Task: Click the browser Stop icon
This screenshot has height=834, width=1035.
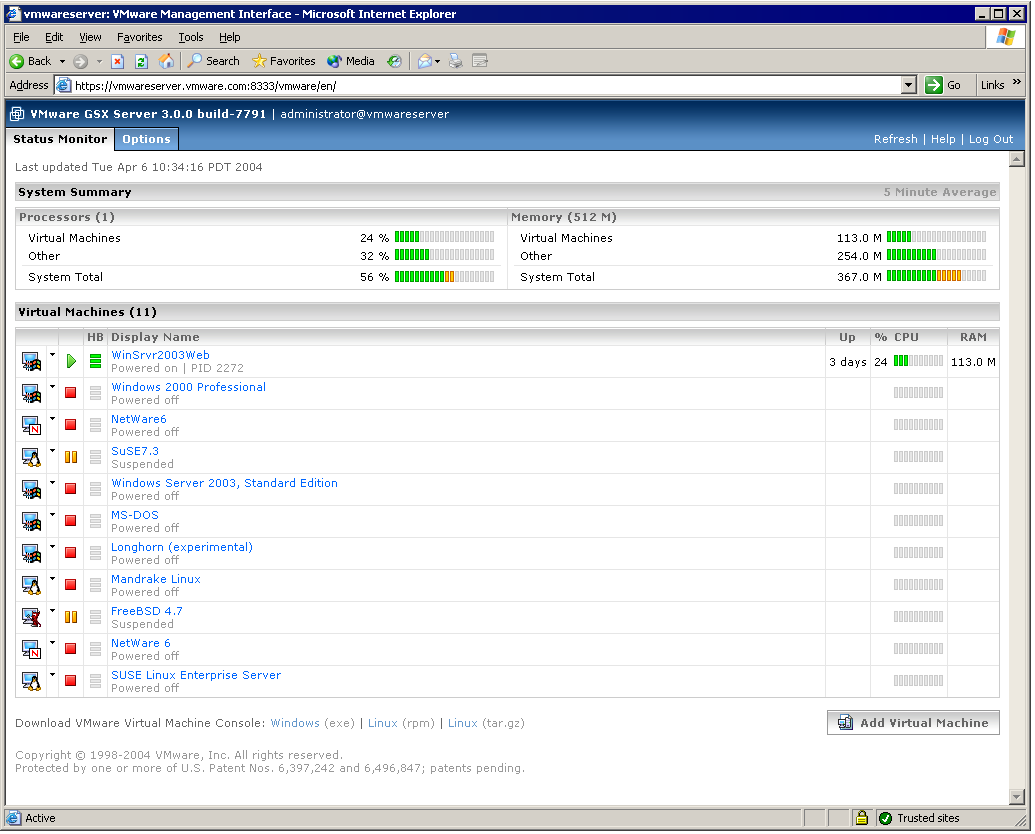Action: point(117,61)
